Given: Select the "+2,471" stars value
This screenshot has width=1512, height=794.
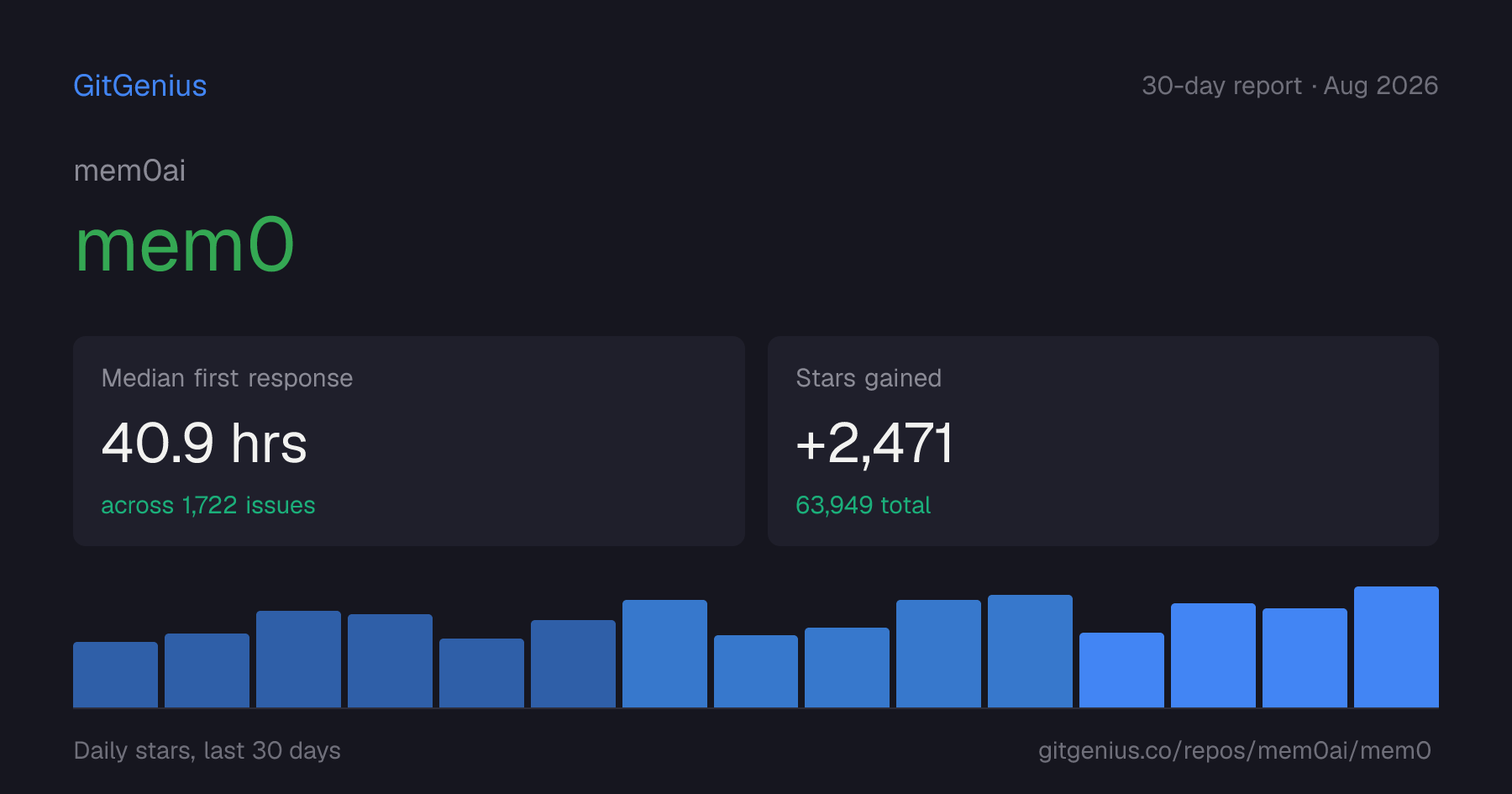Looking at the screenshot, I should pos(874,443).
